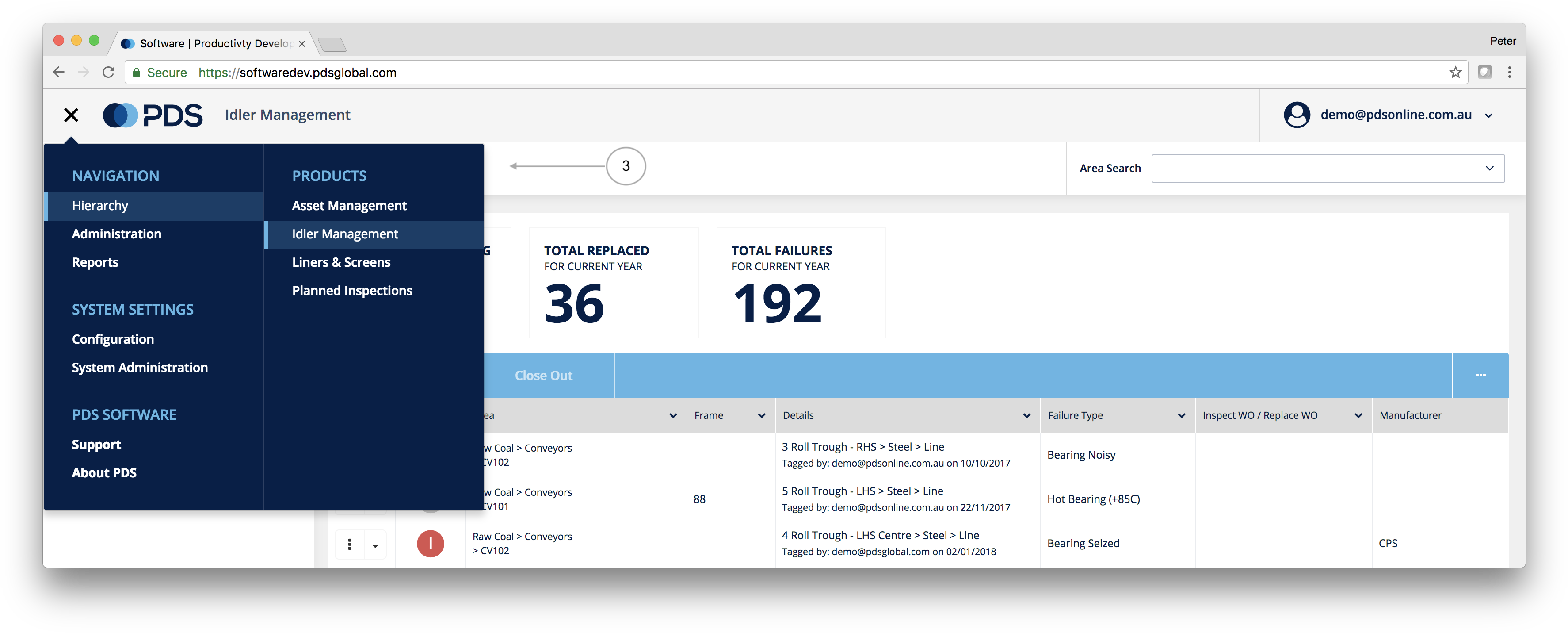Select Asset Management from products menu
This screenshot has width=1568, height=633.
[349, 205]
